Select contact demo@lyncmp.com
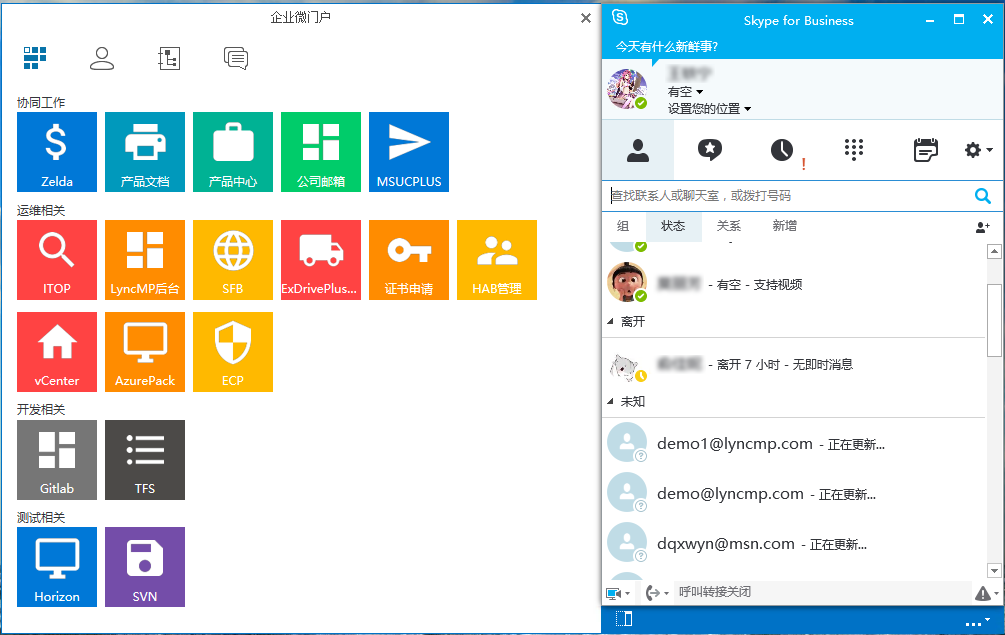The height and width of the screenshot is (635, 1005). tap(793, 493)
